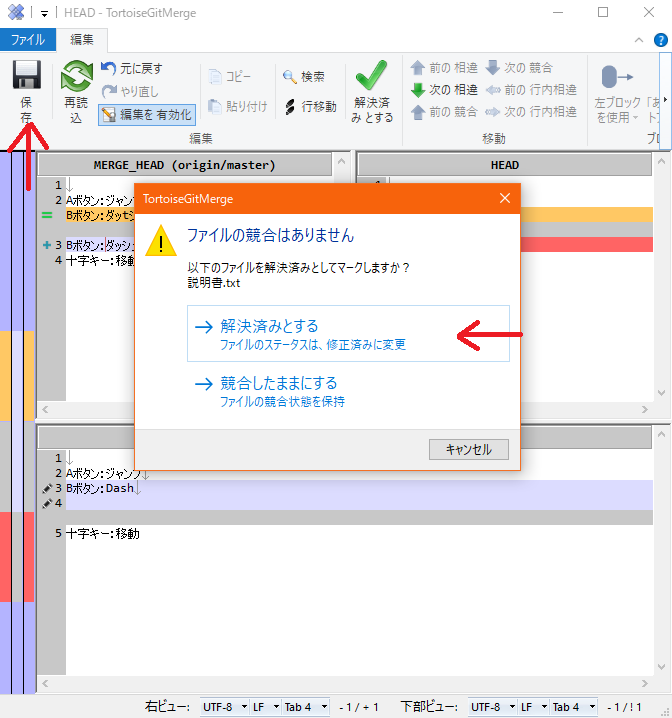This screenshot has width=672, height=718.
Task: Click upper pane horizontal scrollbar left arrow
Action: tap(45, 409)
